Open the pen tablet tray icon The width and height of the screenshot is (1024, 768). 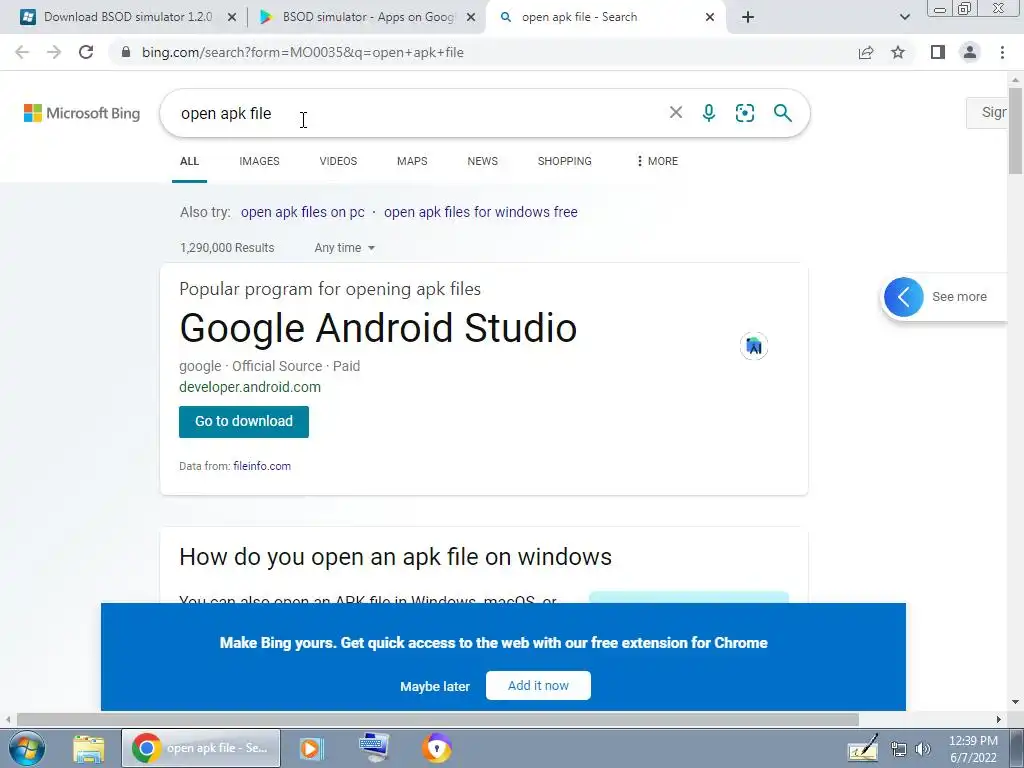(x=863, y=748)
